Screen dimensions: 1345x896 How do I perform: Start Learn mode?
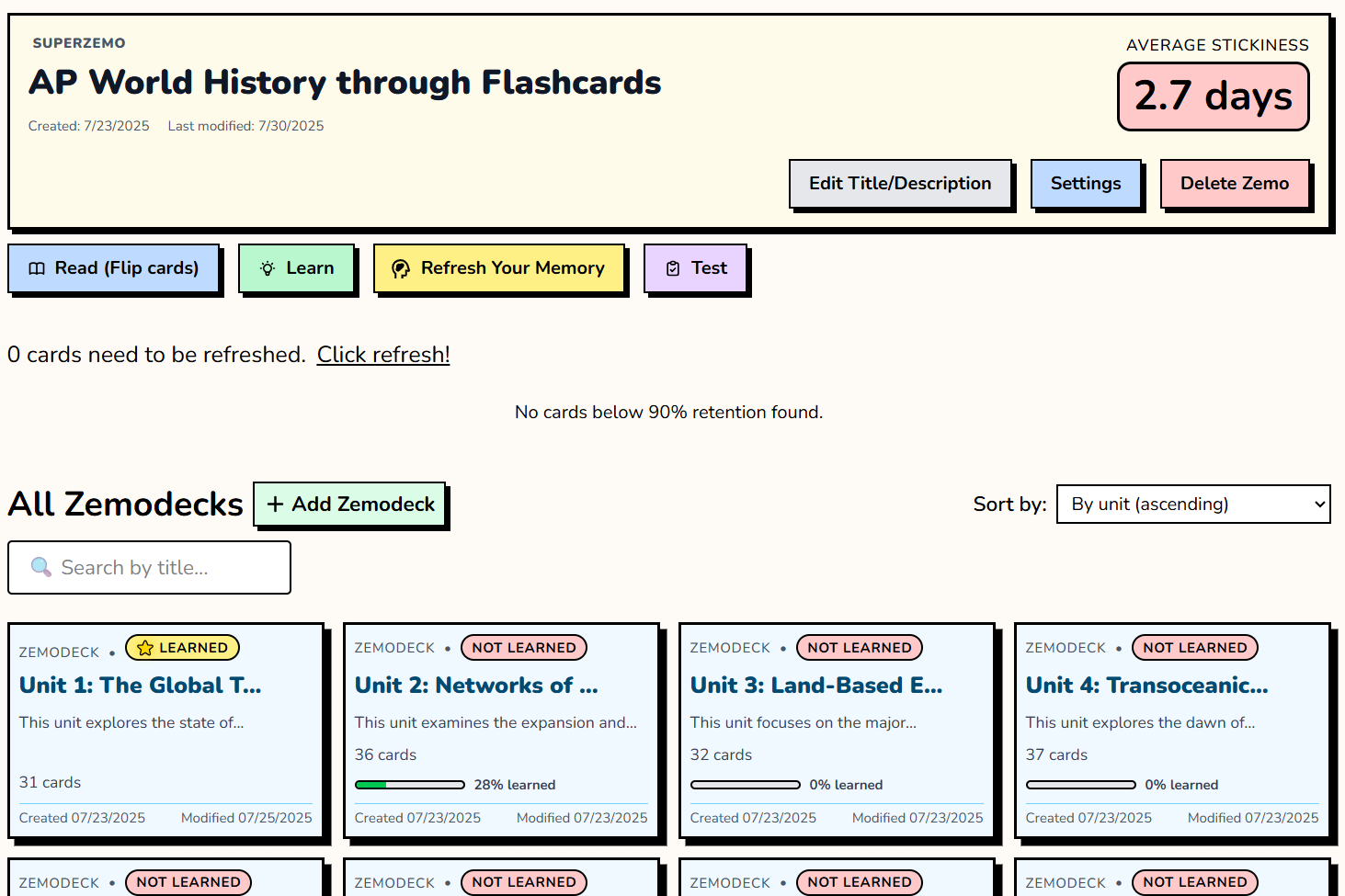tap(296, 268)
